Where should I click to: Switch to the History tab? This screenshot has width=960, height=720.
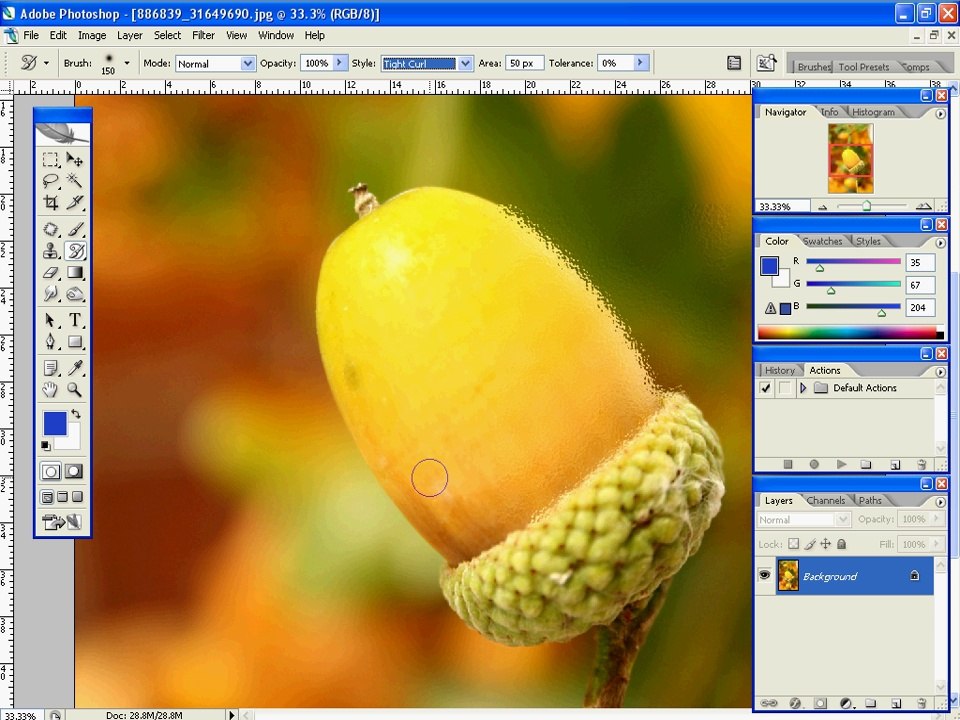tap(779, 370)
